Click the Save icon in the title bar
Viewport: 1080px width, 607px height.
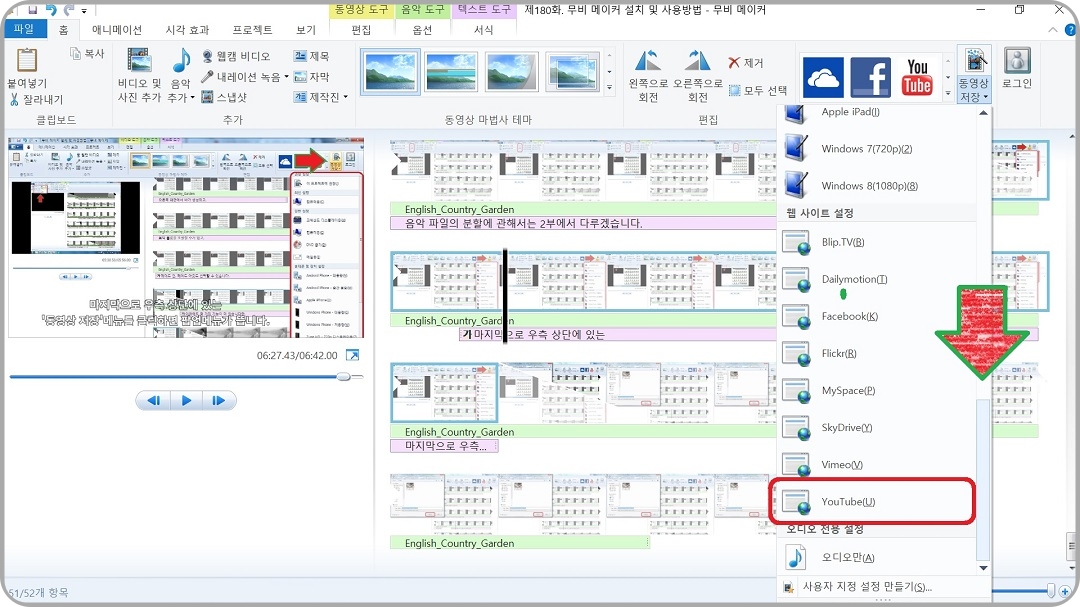tap(32, 10)
